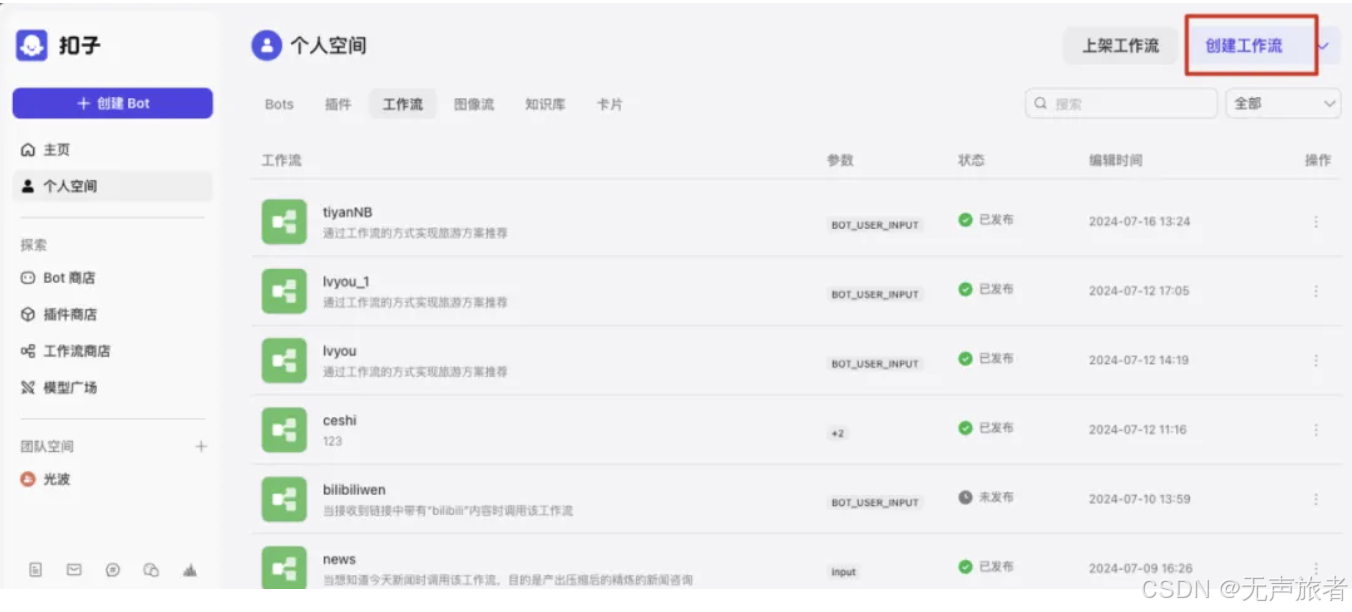The width and height of the screenshot is (1352, 612).
Task: Click the green icon of the lvyou workflow
Action: [x=284, y=360]
